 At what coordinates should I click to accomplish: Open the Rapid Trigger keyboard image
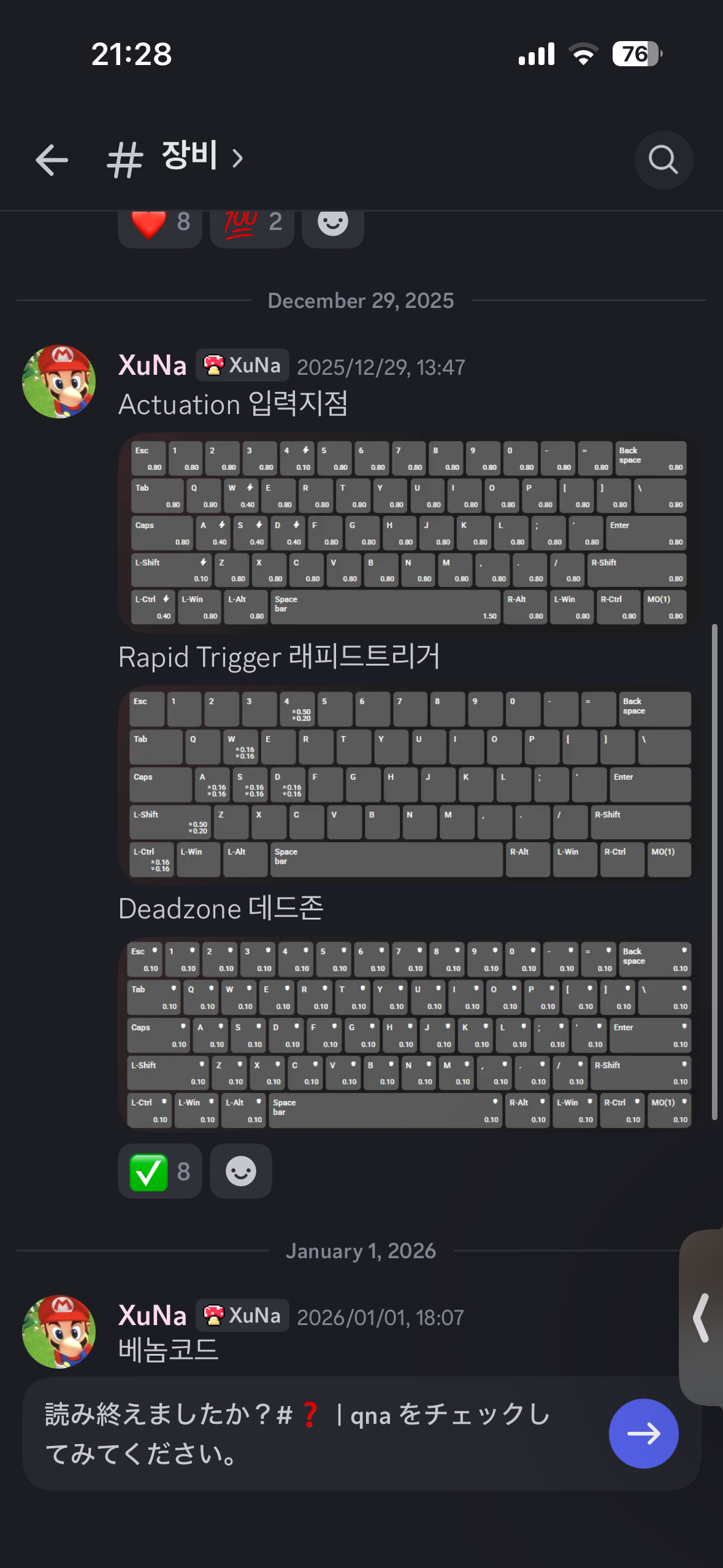coord(408,785)
